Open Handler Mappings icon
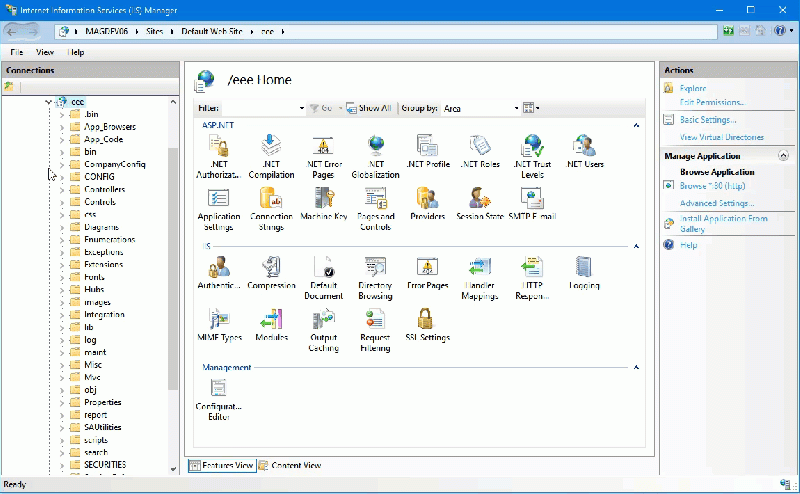This screenshot has width=800, height=494. coord(480,278)
